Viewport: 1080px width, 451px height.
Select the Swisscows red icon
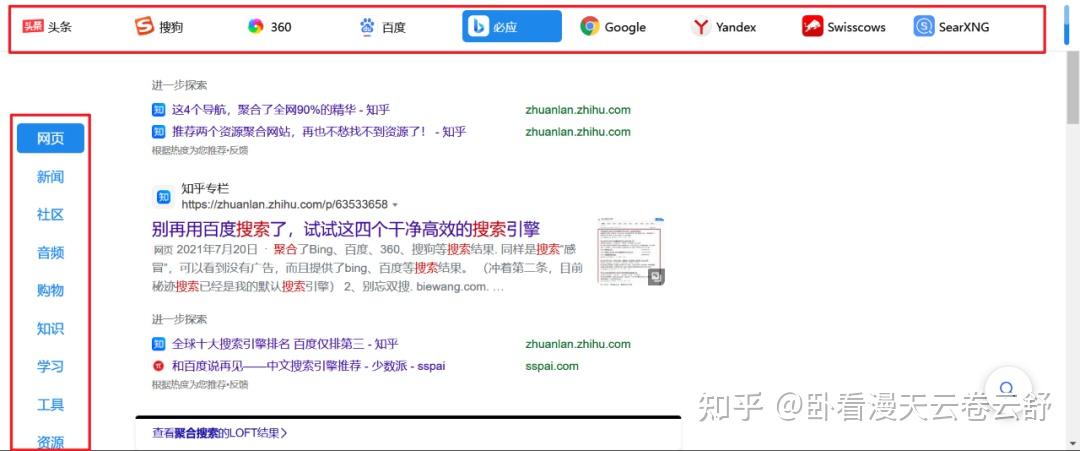pos(813,27)
